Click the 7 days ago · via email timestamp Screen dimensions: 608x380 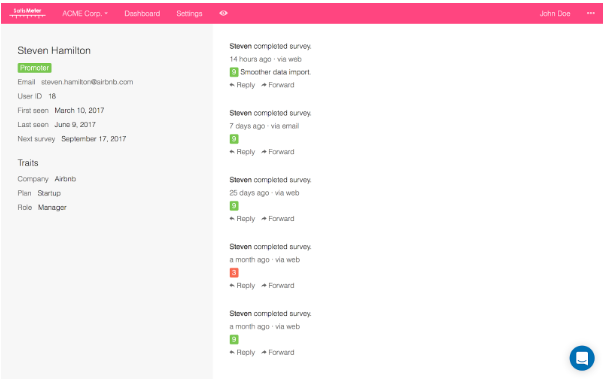pyautogui.click(x=264, y=126)
